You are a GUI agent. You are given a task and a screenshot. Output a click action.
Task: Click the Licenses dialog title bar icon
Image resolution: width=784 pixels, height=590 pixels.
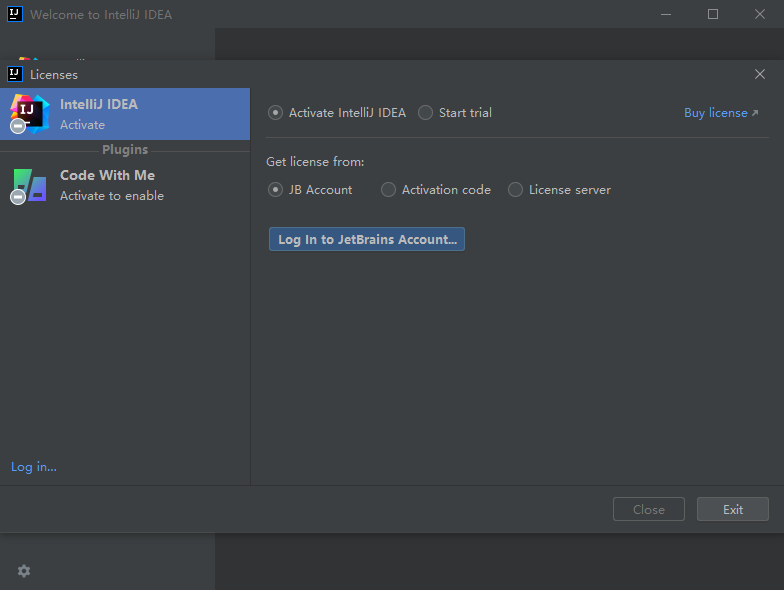pos(15,74)
